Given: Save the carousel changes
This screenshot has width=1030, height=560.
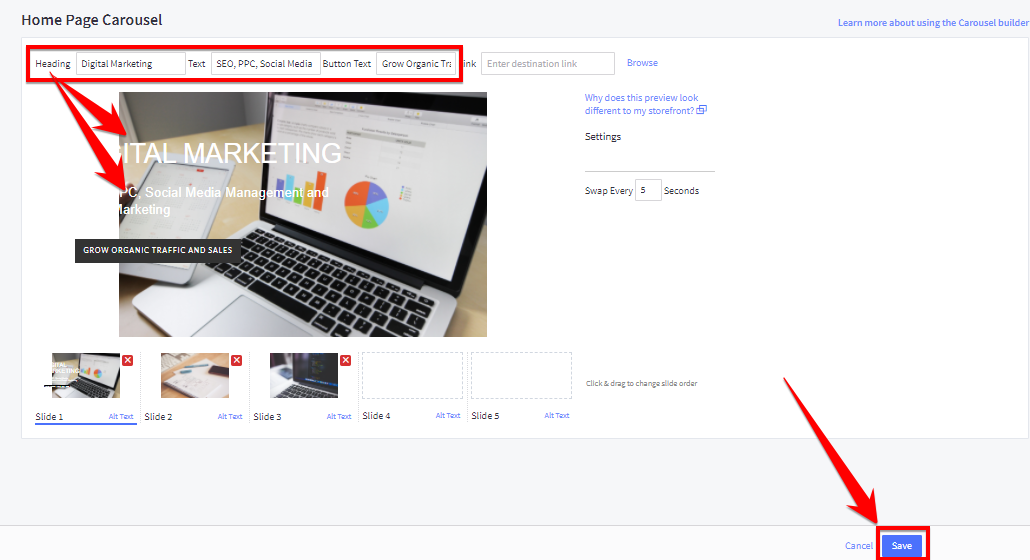Looking at the screenshot, I should 902,546.
